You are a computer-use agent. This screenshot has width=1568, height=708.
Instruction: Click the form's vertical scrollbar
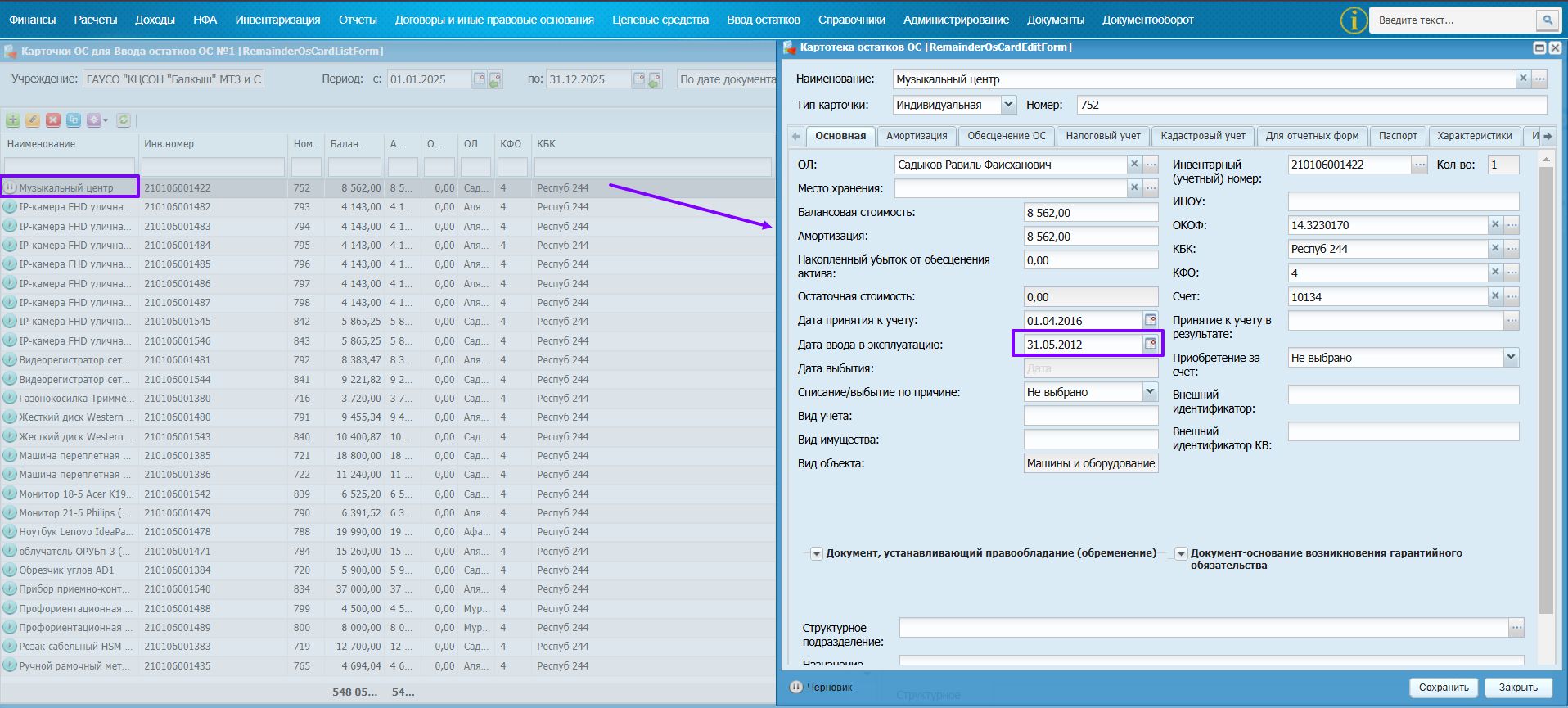1546,390
